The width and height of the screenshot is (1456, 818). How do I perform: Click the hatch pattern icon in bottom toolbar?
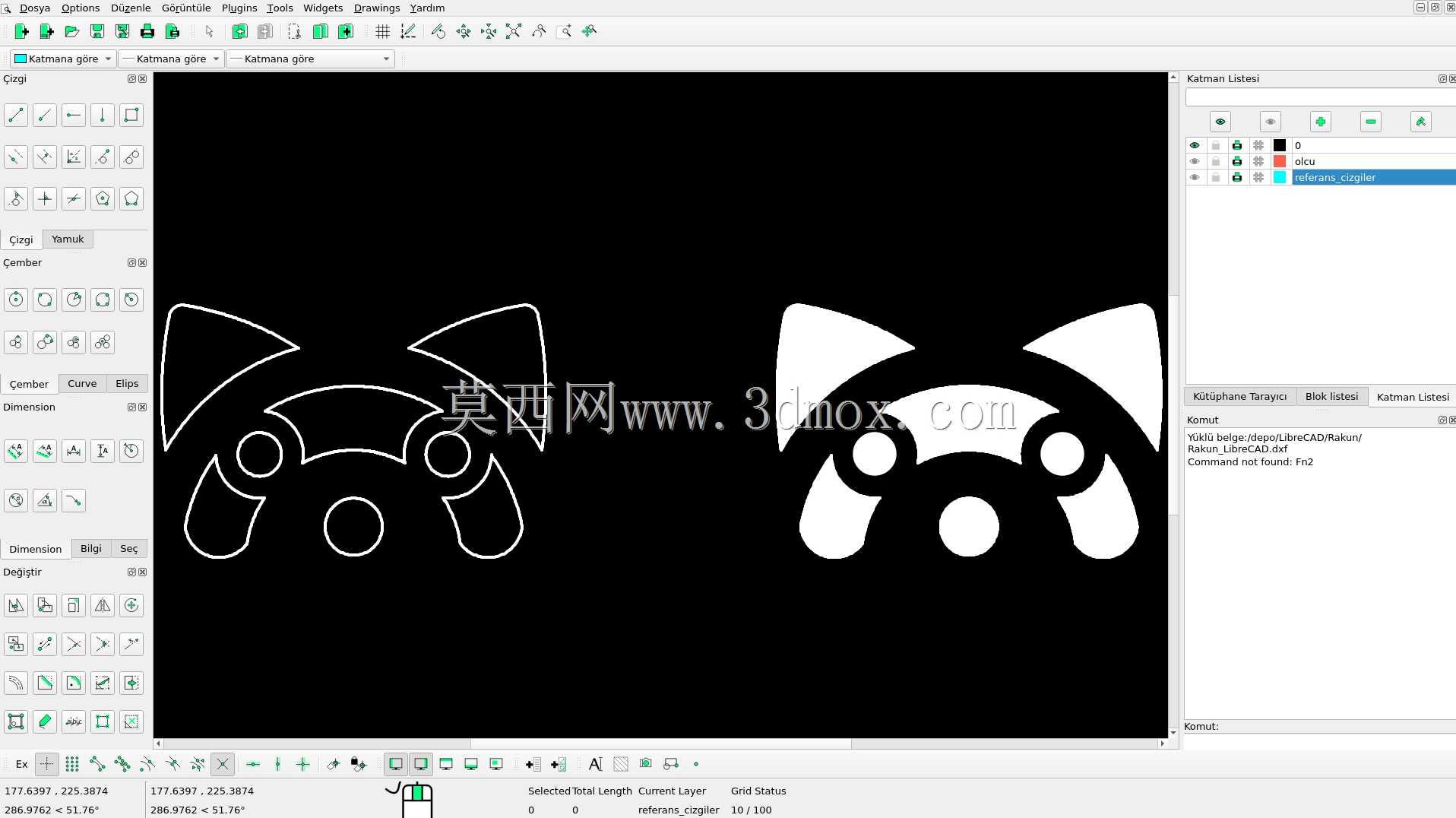tap(621, 764)
